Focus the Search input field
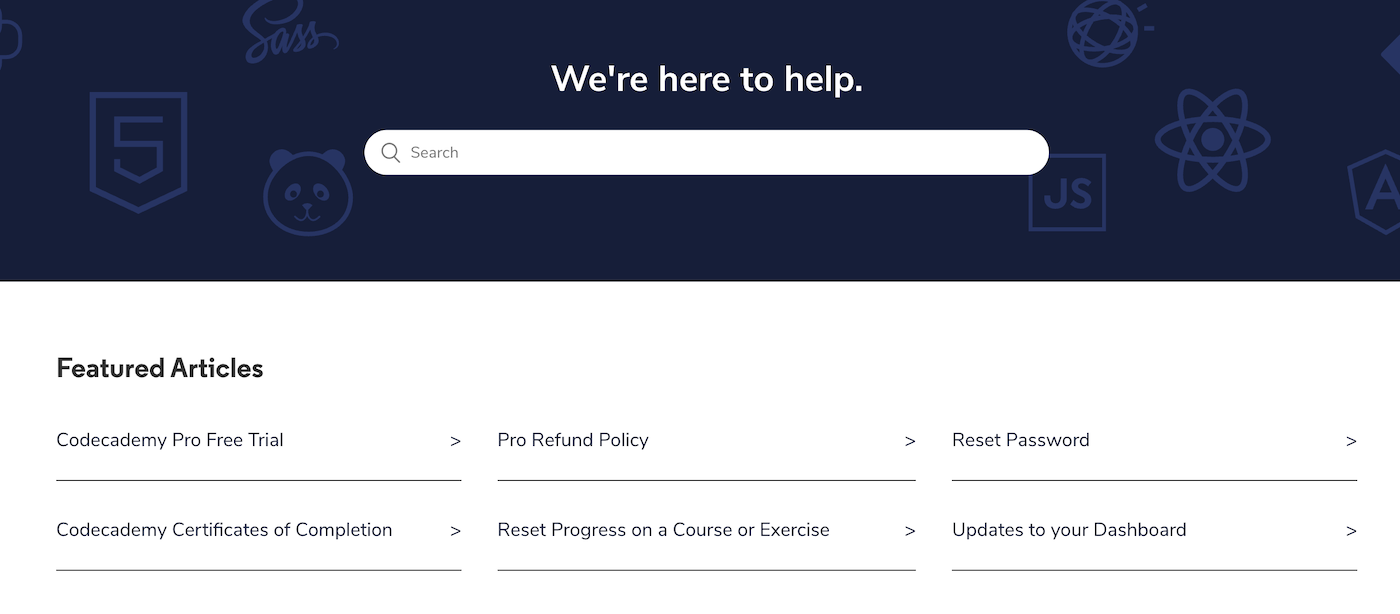This screenshot has width=1400, height=614. [x=706, y=153]
